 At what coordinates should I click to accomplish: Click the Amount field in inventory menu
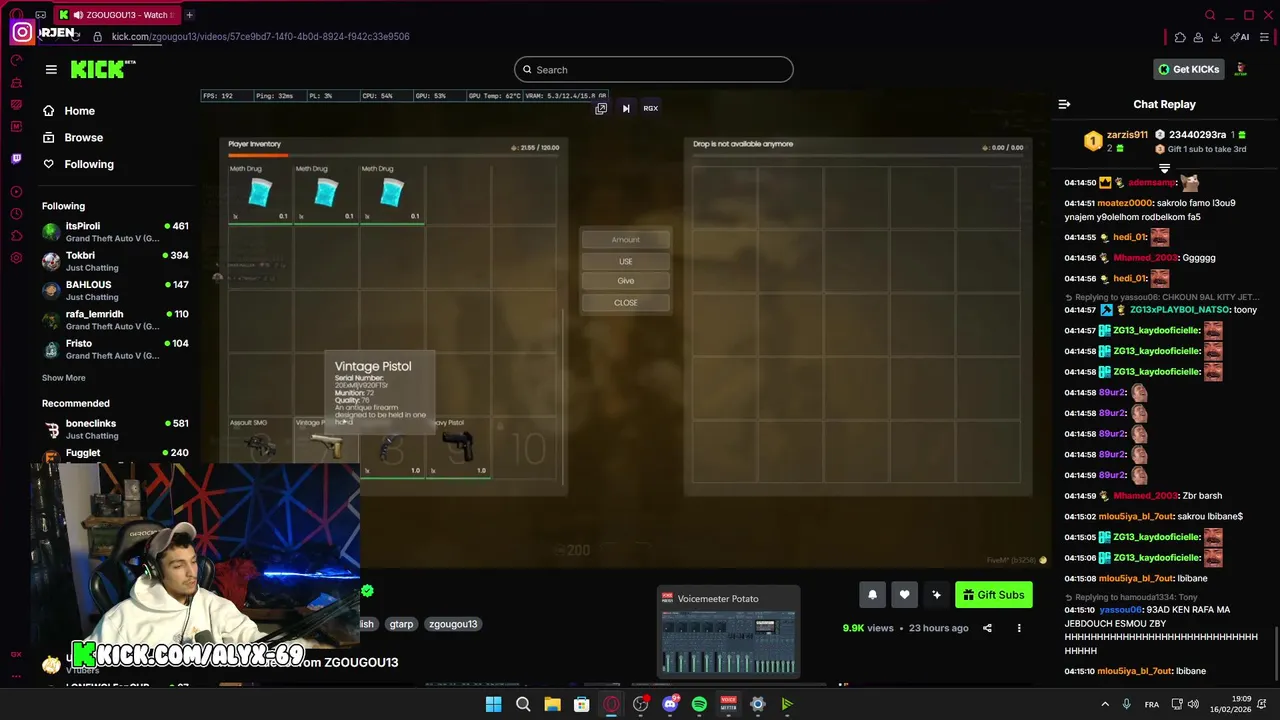click(x=626, y=239)
